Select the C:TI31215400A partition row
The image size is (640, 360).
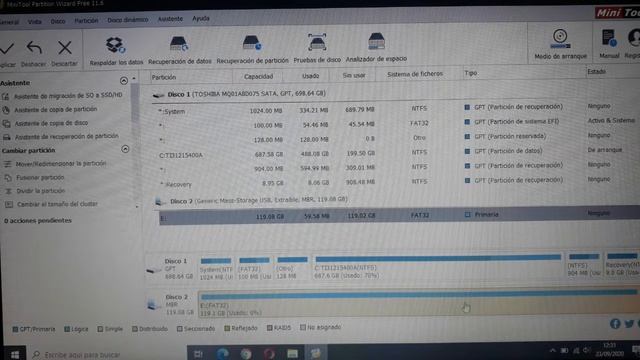[396, 153]
